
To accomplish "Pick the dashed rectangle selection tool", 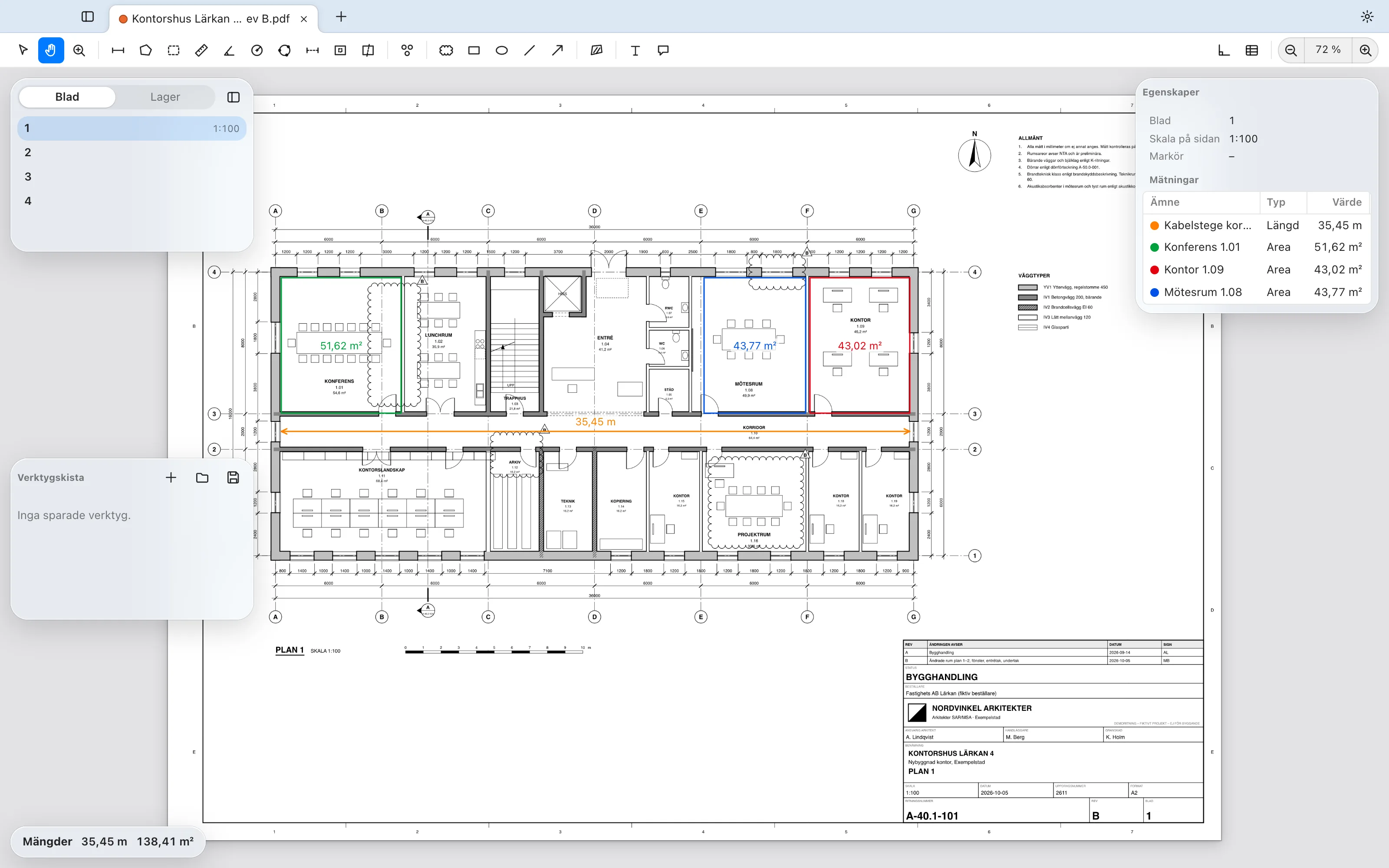I will 173,50.
